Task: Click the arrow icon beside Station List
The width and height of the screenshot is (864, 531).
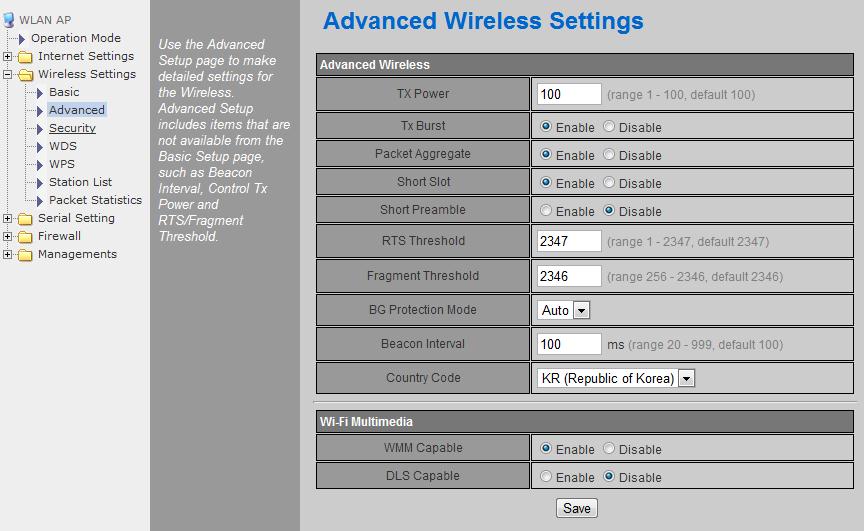Action: point(40,182)
